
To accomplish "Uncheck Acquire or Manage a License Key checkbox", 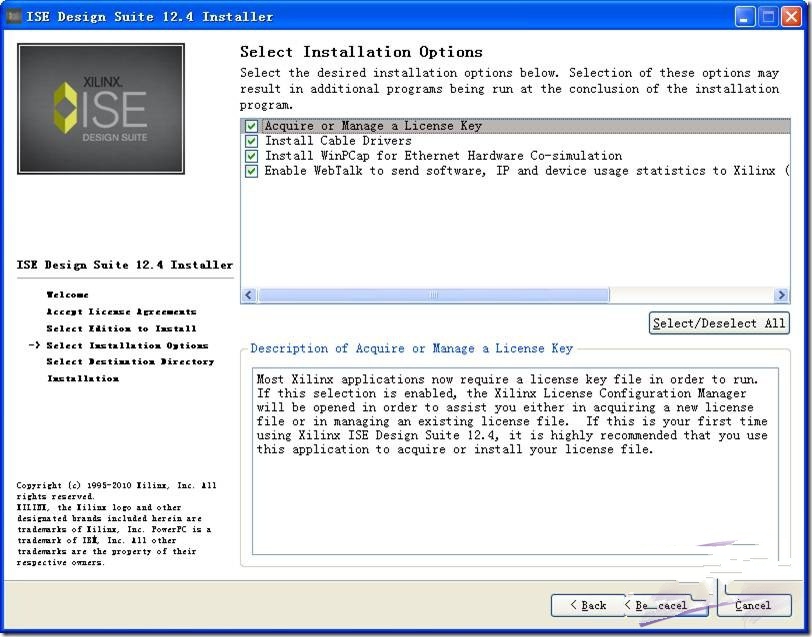I will (x=252, y=126).
